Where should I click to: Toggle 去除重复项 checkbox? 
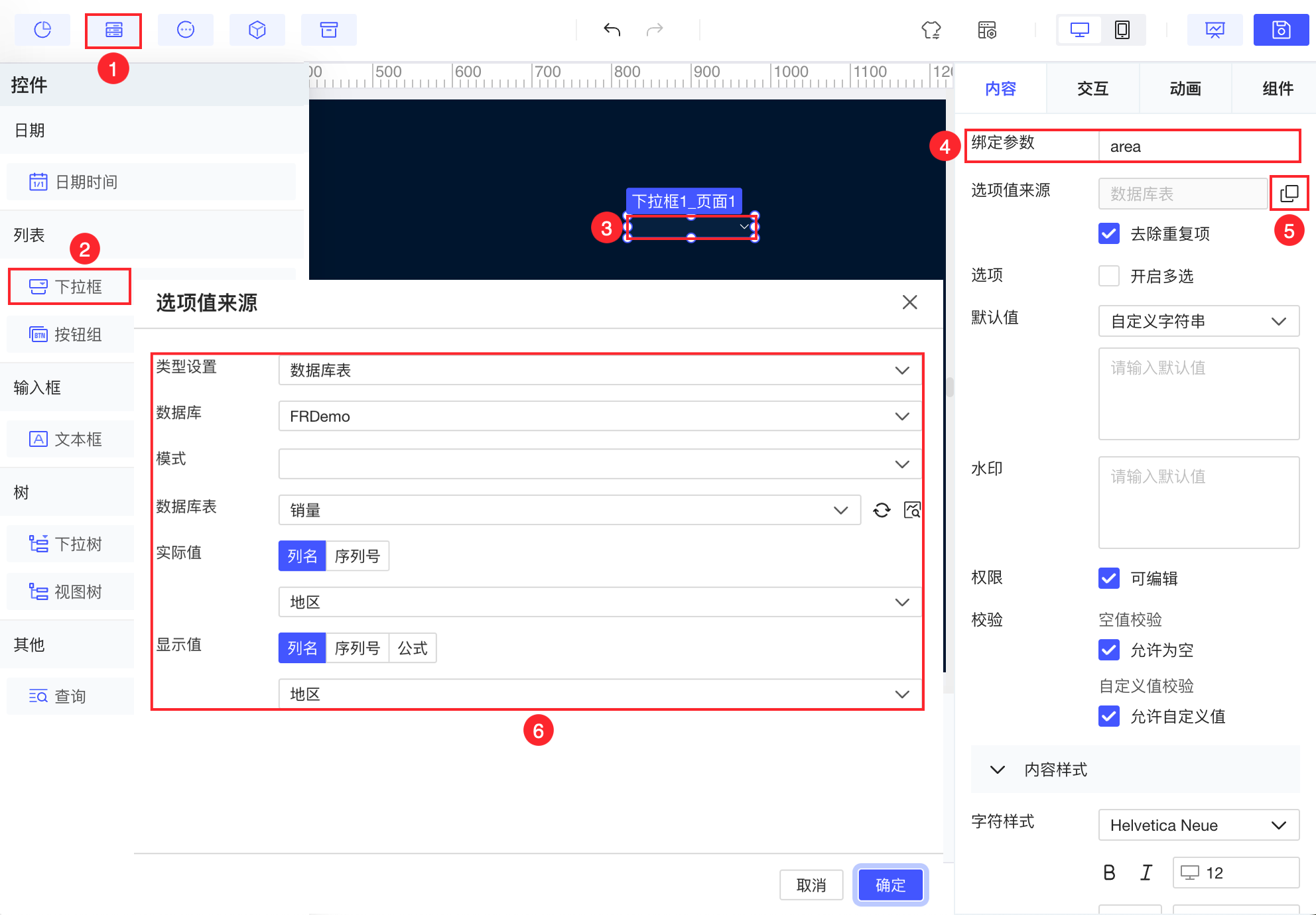click(1109, 233)
